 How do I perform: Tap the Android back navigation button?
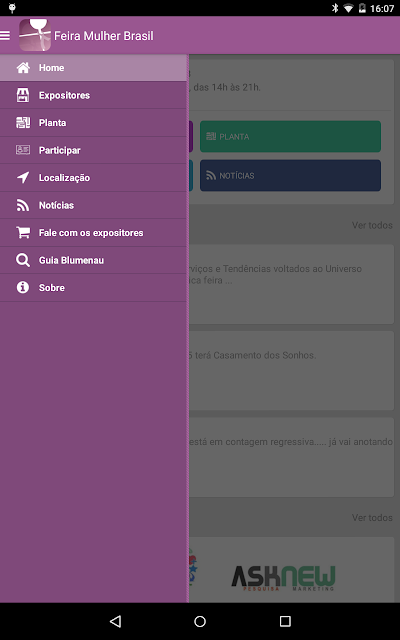116,621
